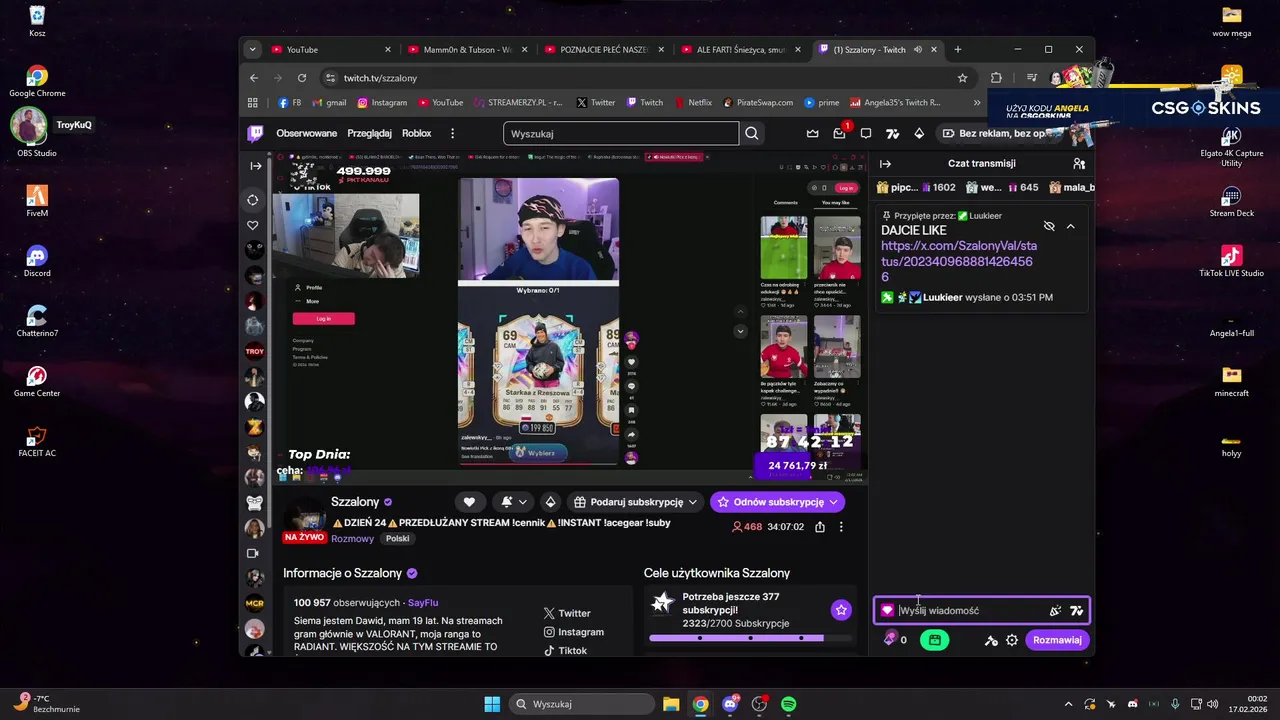Switch to ALE FART! Śnieżyca tab

pyautogui.click(x=740, y=49)
